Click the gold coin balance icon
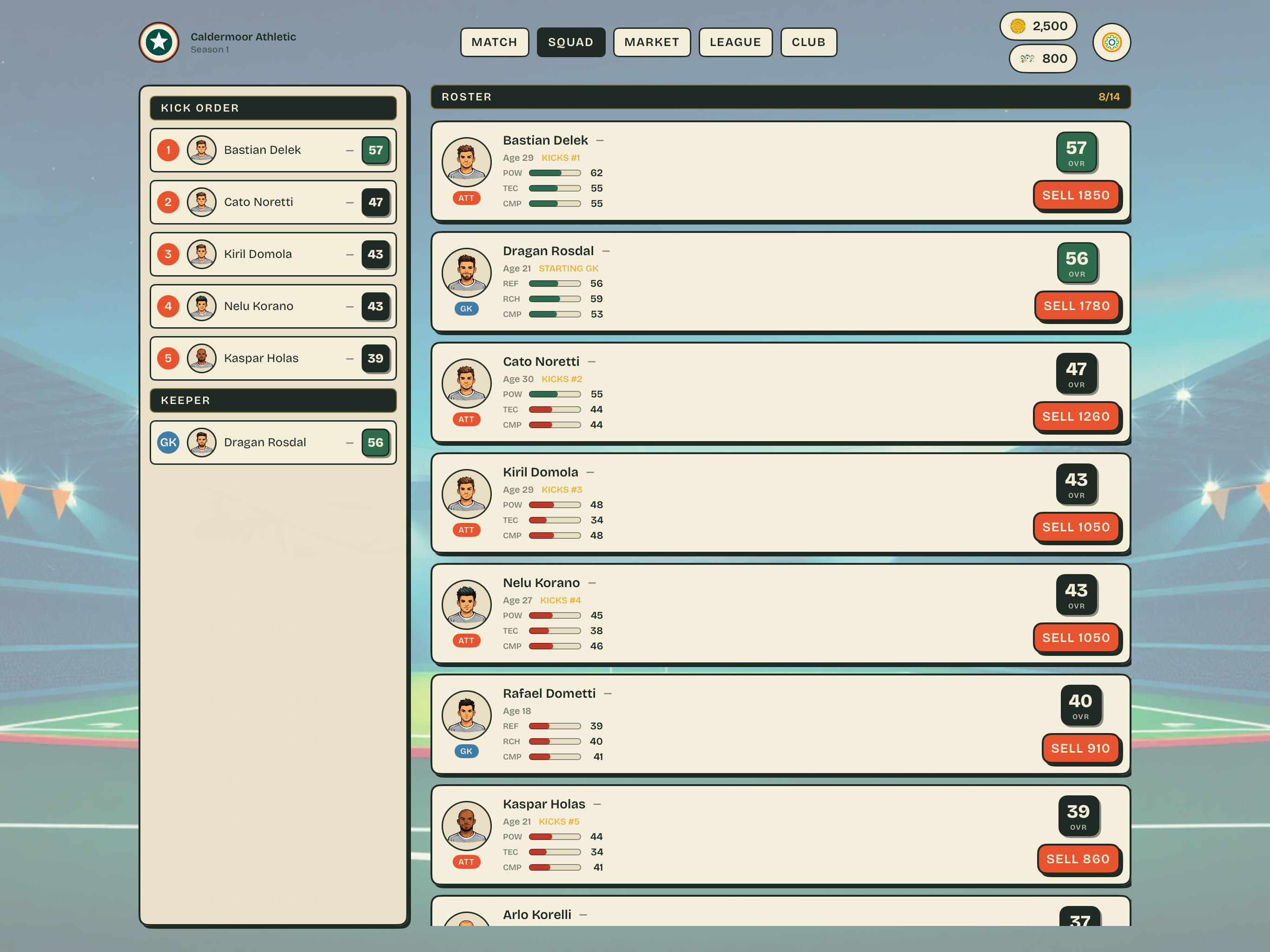The image size is (1270, 952). click(1018, 26)
